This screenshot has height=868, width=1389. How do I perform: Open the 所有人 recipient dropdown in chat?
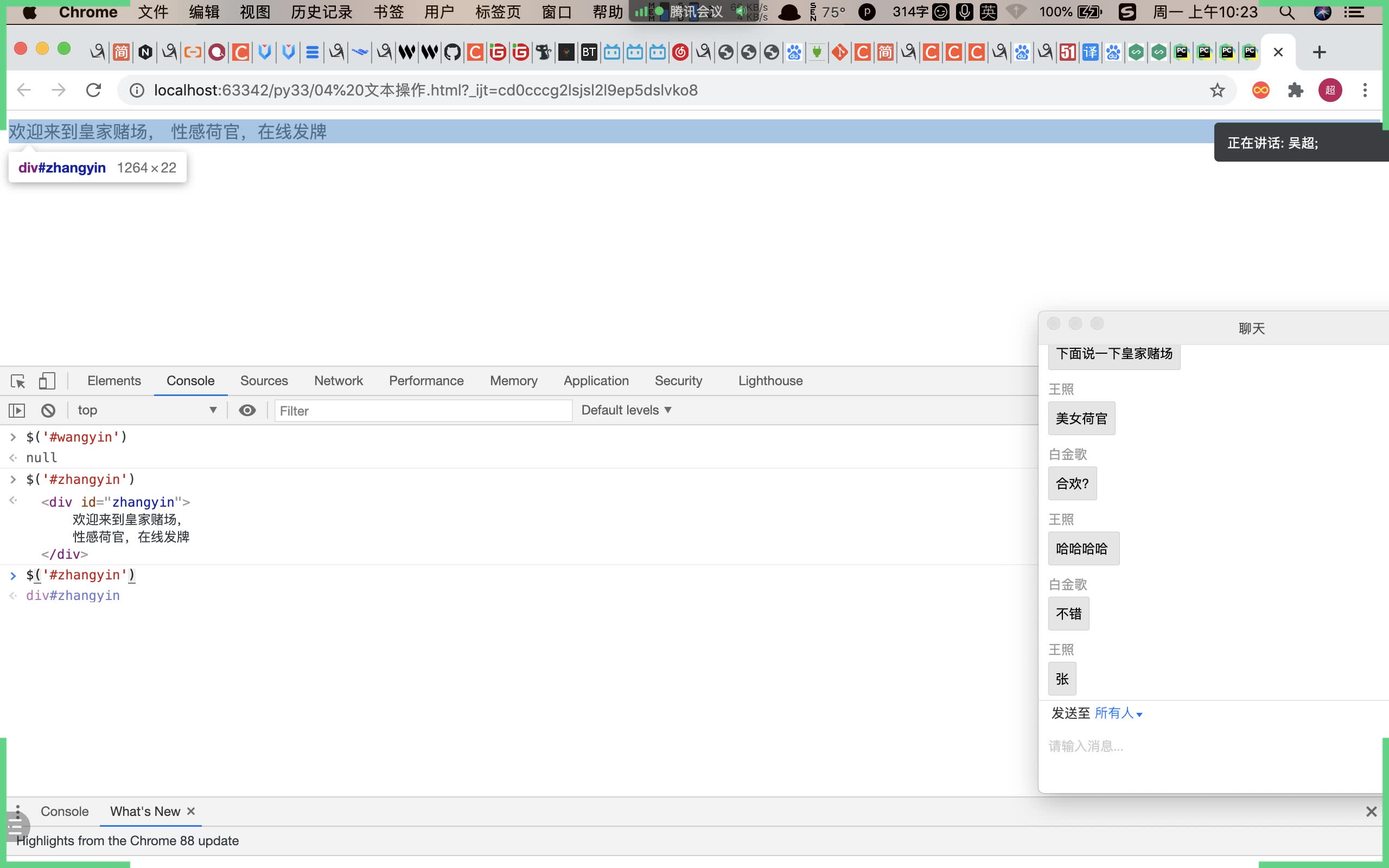coord(1118,713)
